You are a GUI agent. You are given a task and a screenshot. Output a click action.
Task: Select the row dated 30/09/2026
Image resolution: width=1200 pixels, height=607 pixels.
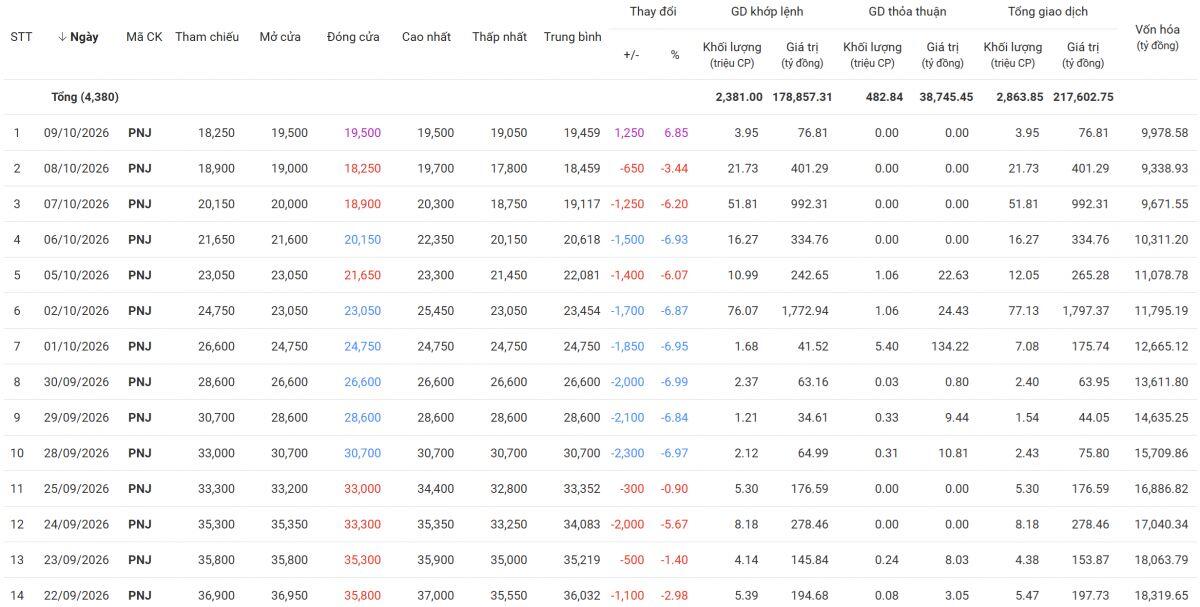pyautogui.click(x=600, y=382)
